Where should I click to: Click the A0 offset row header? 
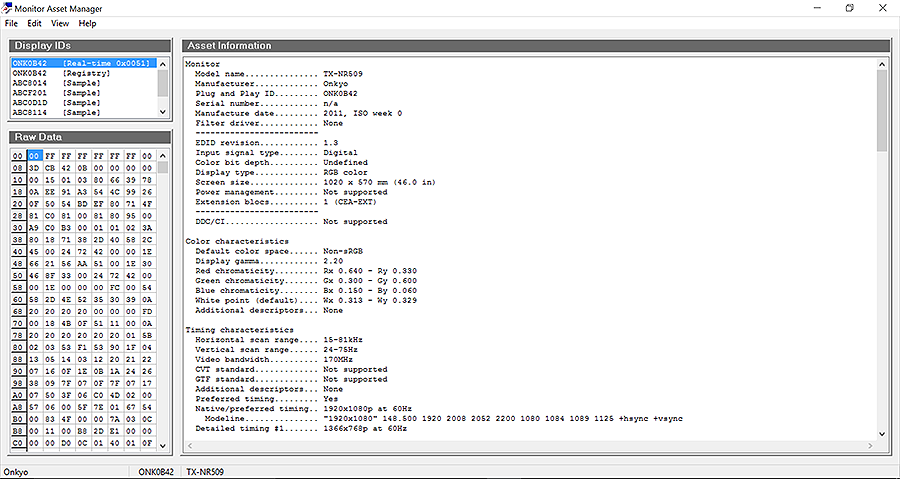point(18,395)
